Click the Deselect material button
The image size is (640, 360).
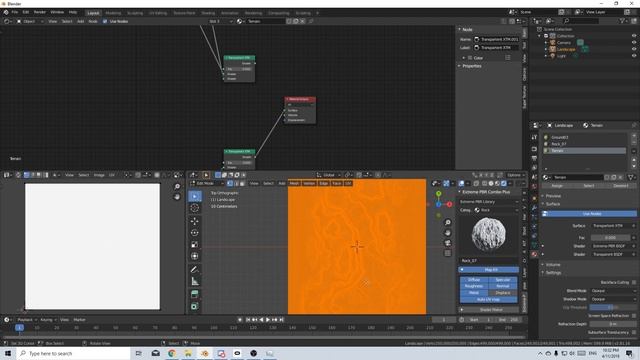coord(621,186)
